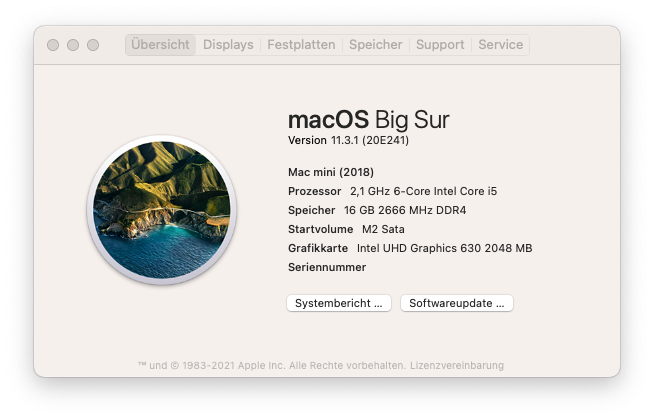Click the Seriennummer label
This screenshot has width=654, height=419.
click(327, 267)
